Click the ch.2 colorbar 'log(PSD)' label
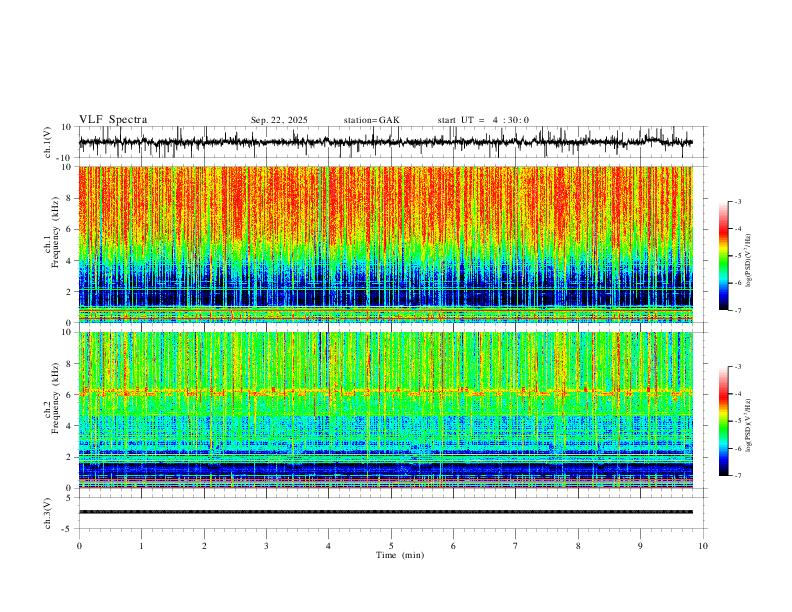This screenshot has width=792, height=612. (x=748, y=425)
